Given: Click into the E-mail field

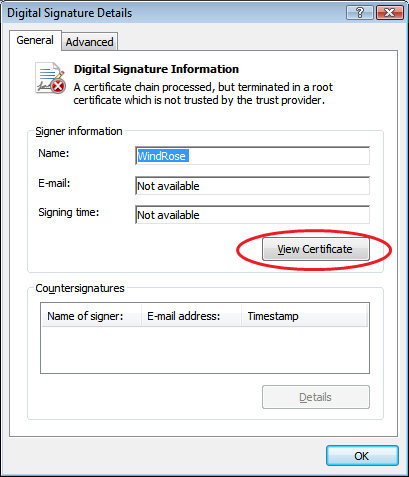Looking at the screenshot, I should coord(252,186).
